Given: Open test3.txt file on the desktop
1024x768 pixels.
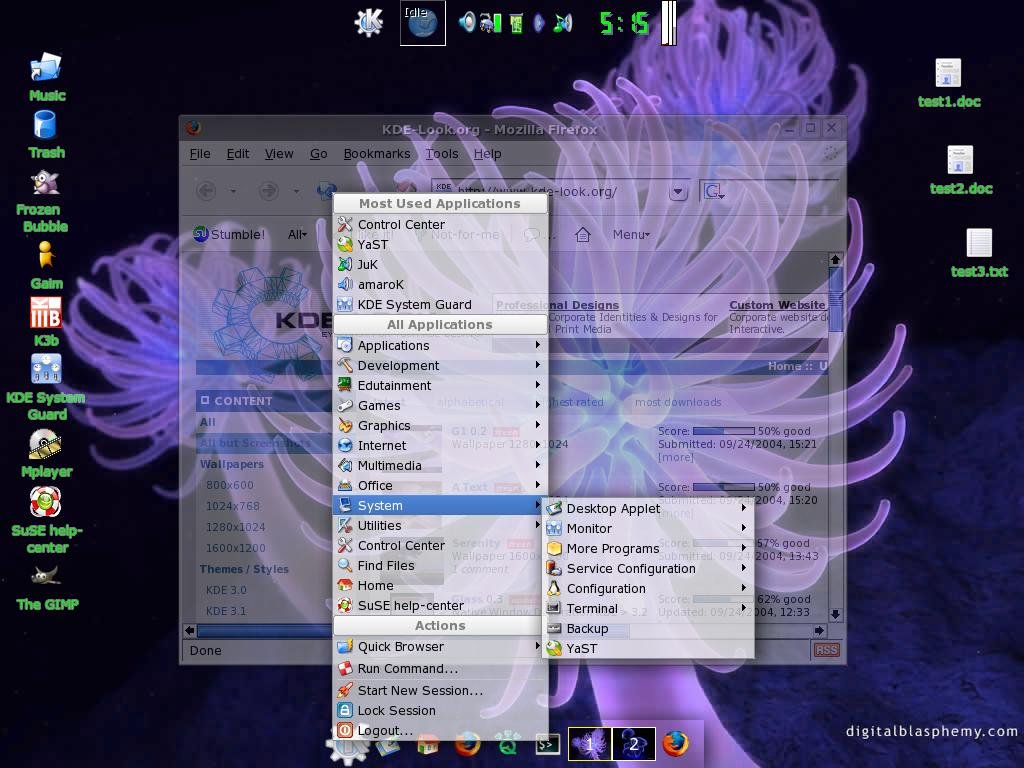Looking at the screenshot, I should [x=979, y=243].
